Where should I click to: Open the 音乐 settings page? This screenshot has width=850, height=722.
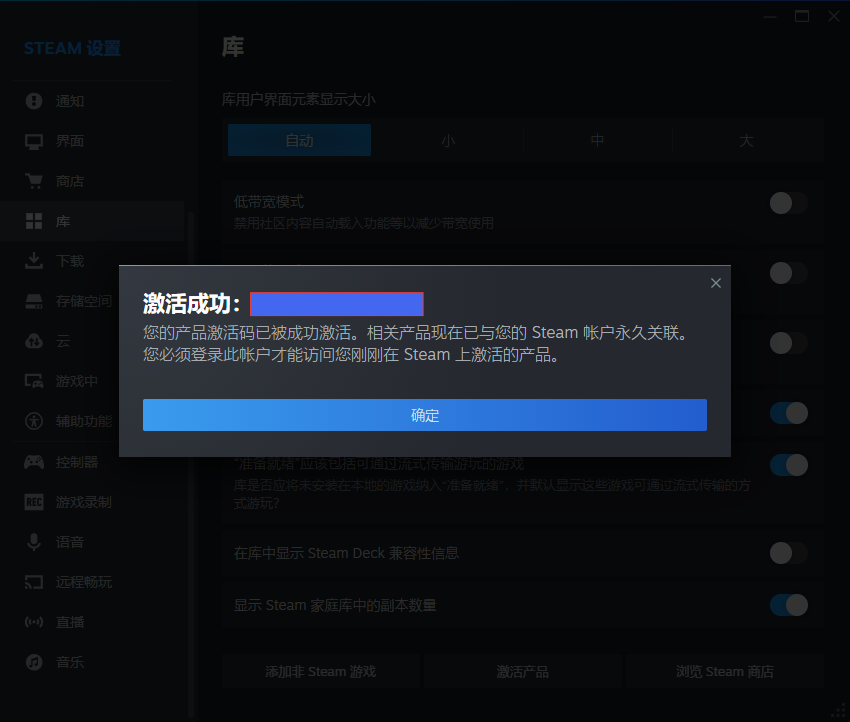(92, 662)
